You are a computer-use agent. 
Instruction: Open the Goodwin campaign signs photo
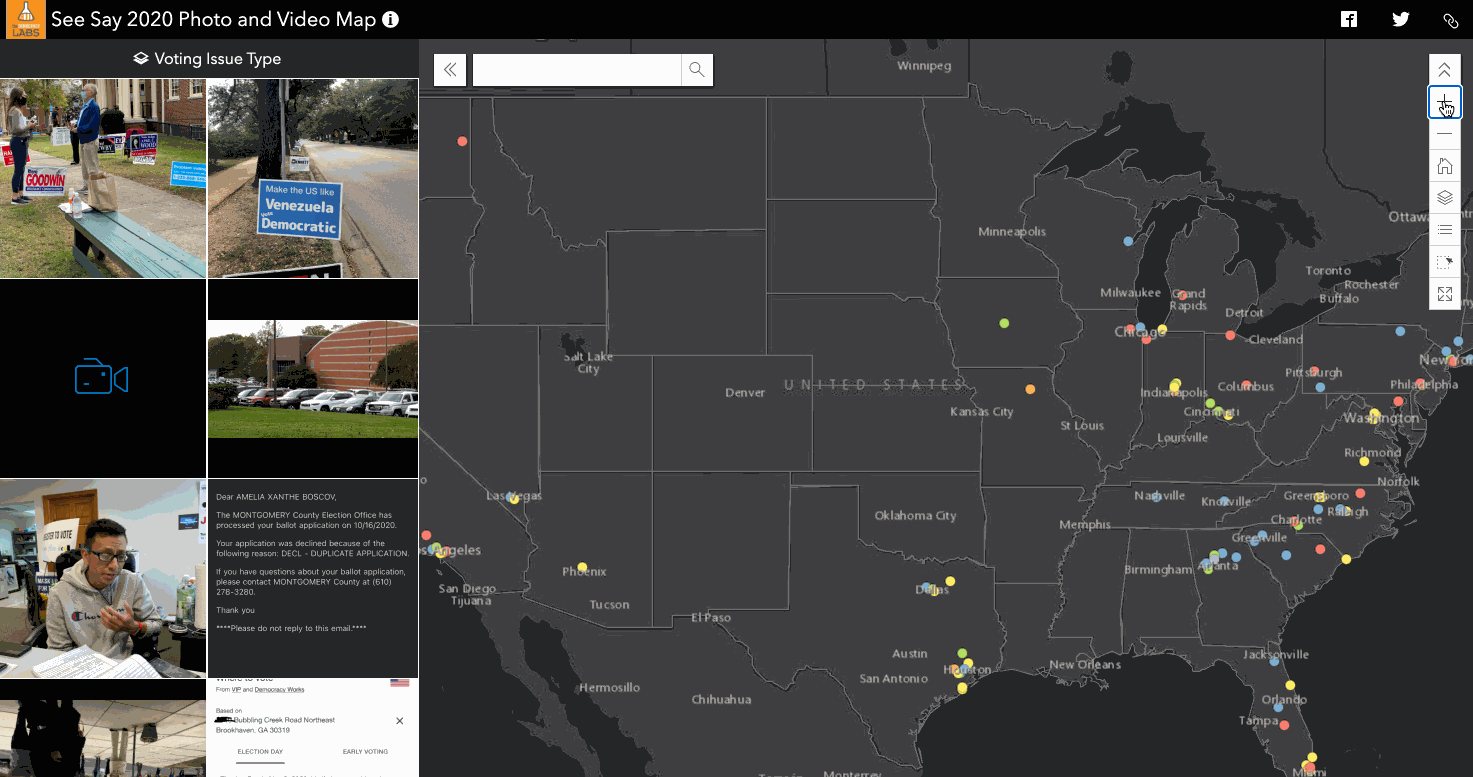point(103,179)
